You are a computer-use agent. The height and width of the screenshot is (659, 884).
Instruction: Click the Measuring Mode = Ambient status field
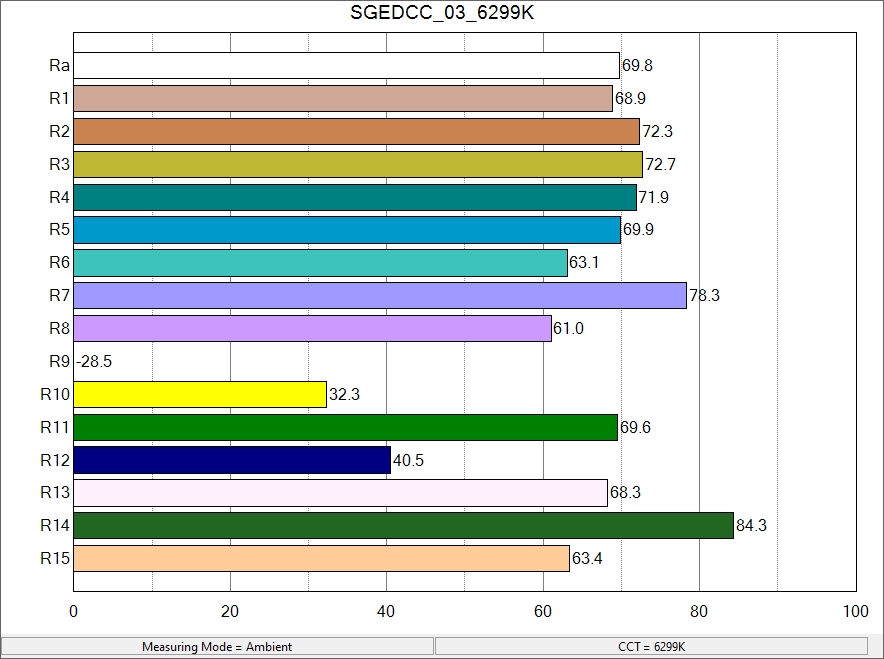point(217,647)
